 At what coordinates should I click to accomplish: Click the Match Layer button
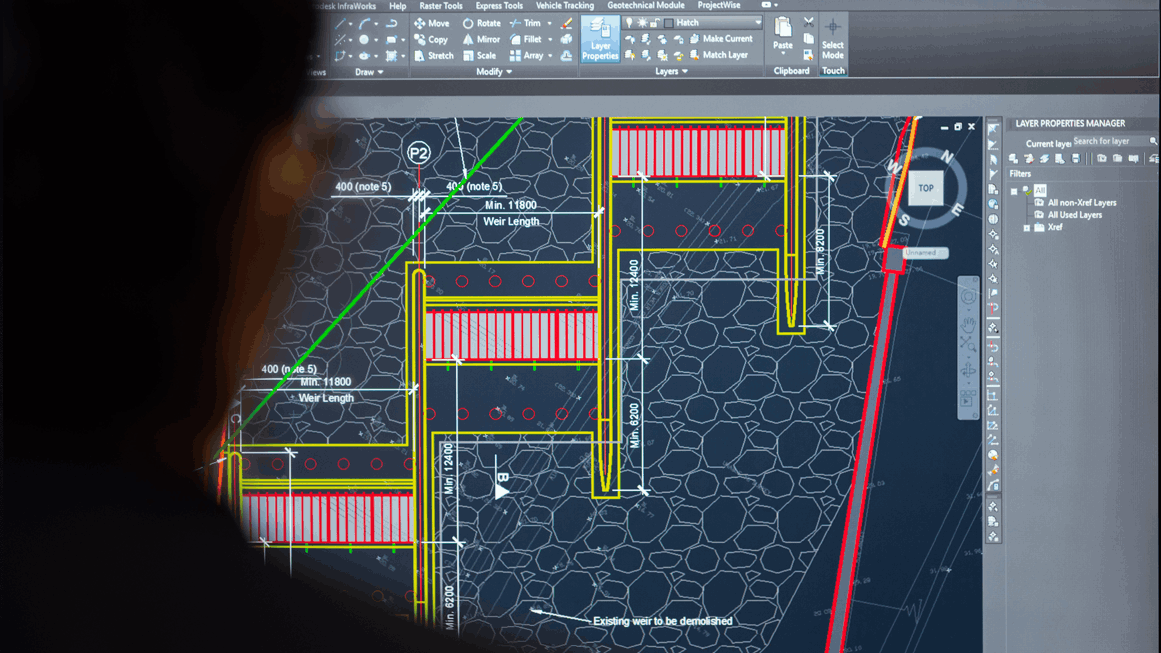(x=718, y=55)
